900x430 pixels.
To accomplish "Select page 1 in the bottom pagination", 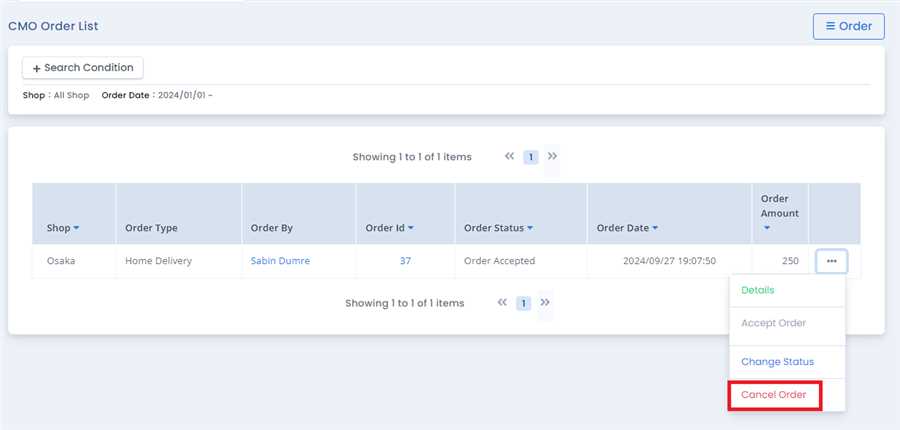I will point(523,303).
